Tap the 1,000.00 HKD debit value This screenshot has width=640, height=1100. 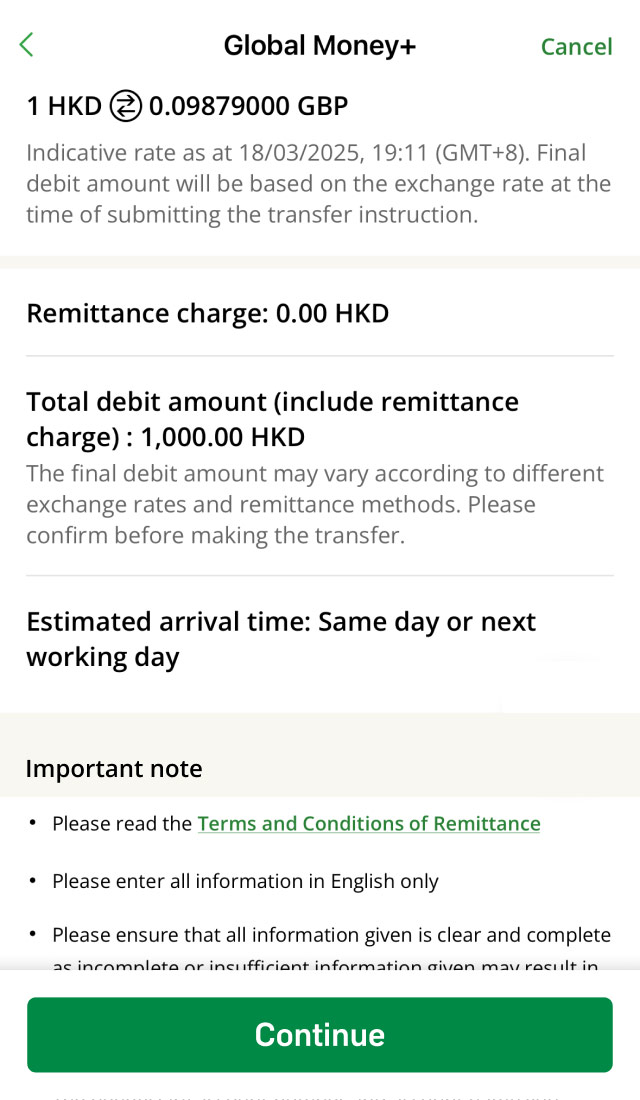click(x=222, y=437)
